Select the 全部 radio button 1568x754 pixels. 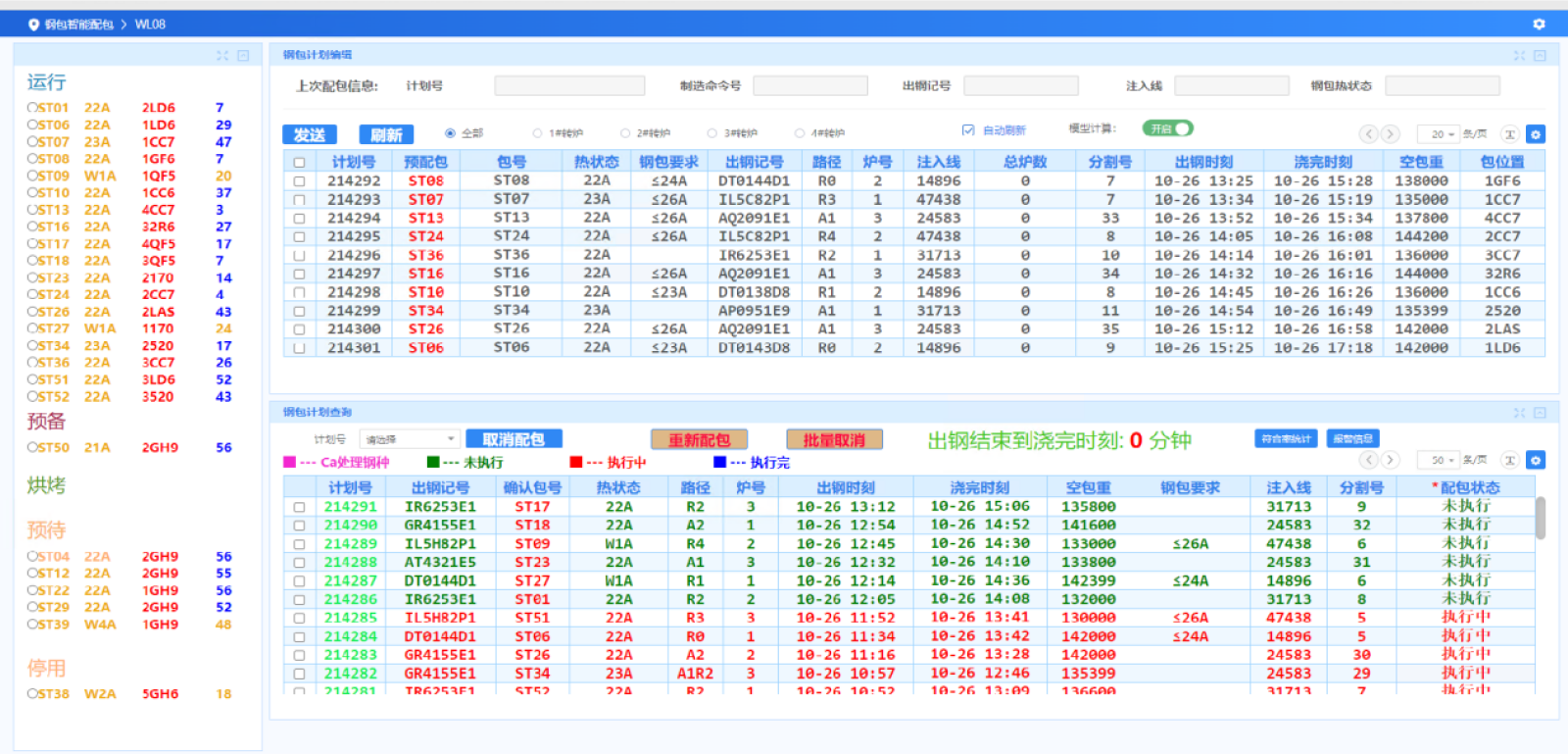(450, 133)
